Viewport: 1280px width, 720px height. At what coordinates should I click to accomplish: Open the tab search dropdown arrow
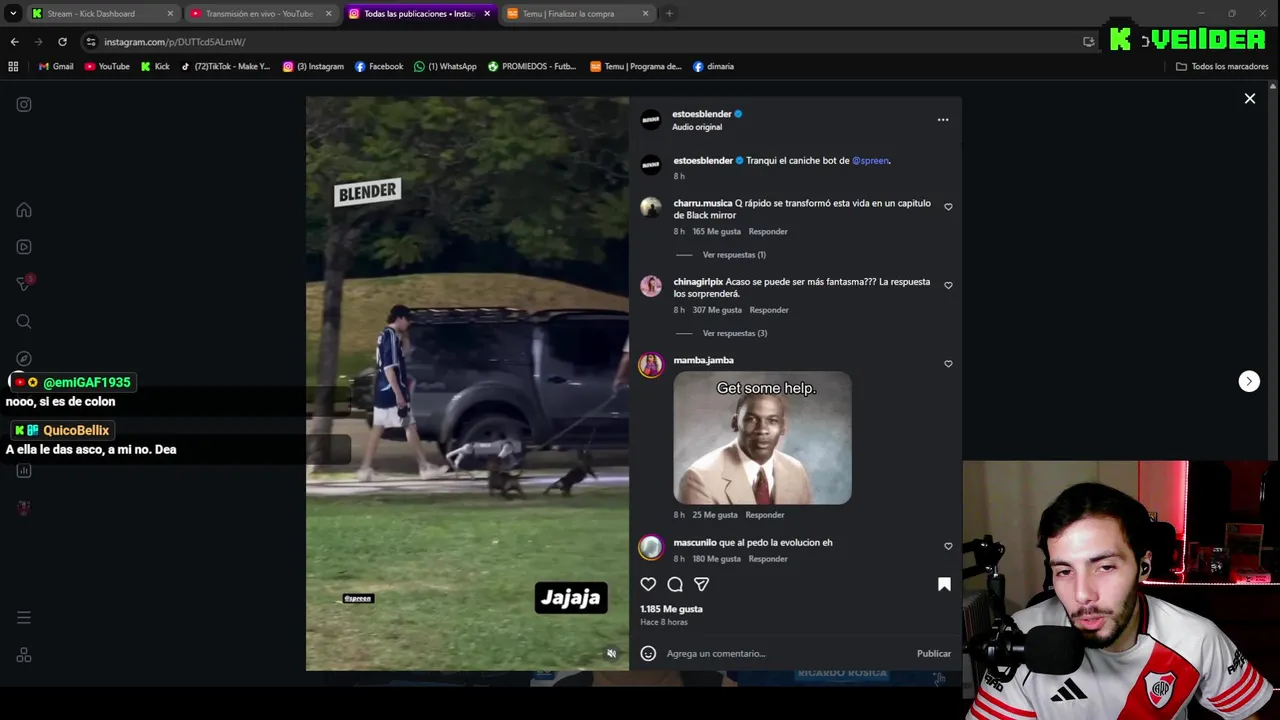pos(12,14)
